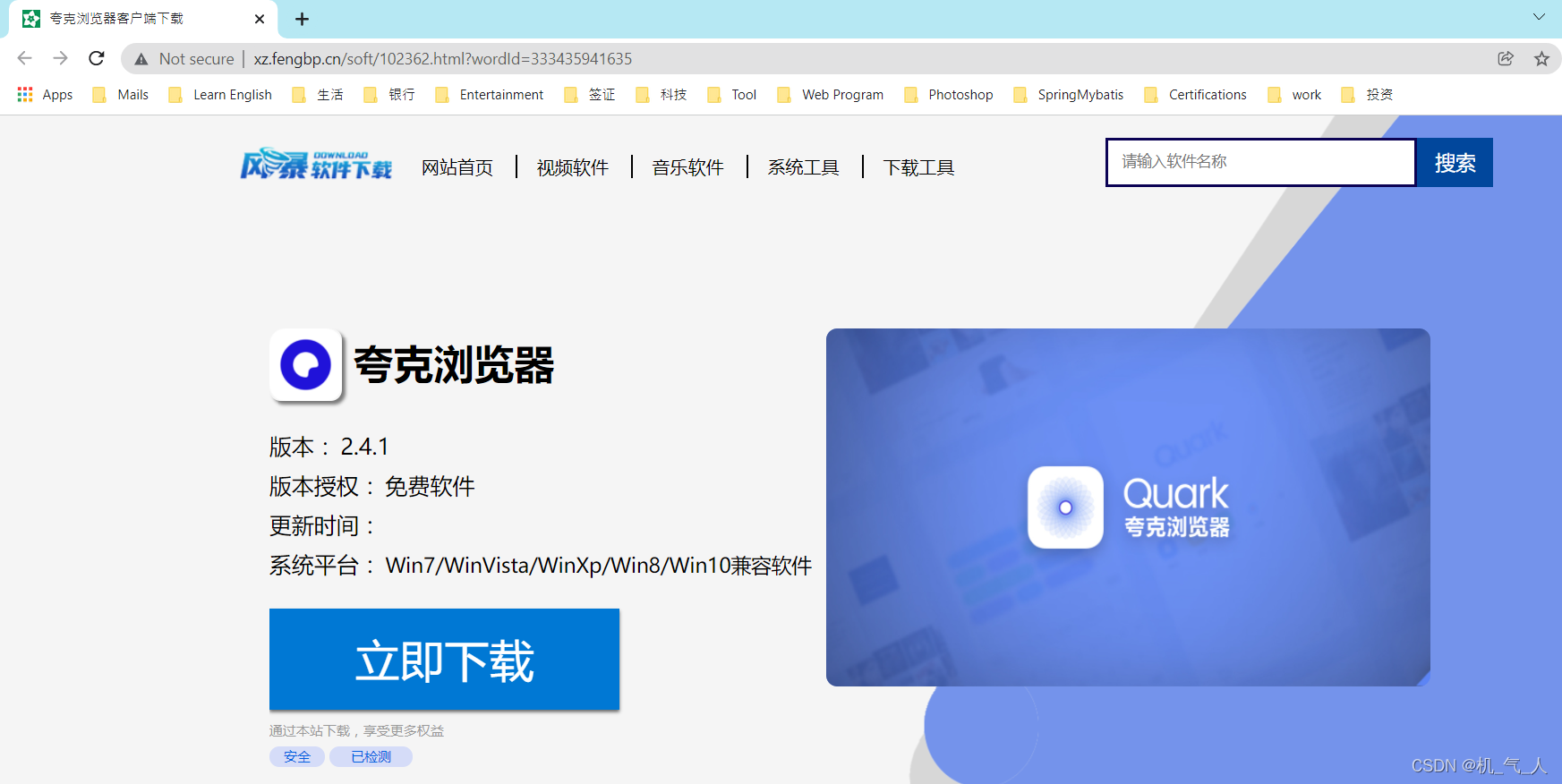Click the address bar URL
Viewport: 1562px width, 784px height.
pos(443,59)
